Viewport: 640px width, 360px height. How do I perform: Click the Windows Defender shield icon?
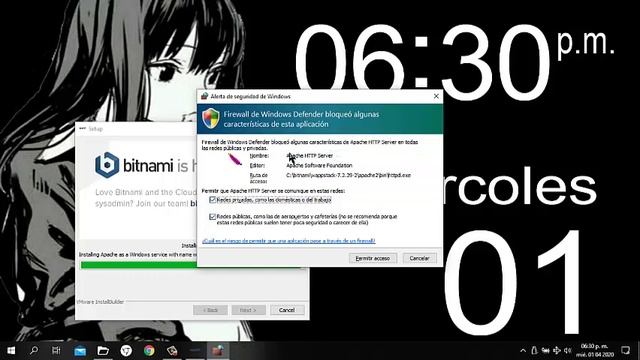(211, 118)
